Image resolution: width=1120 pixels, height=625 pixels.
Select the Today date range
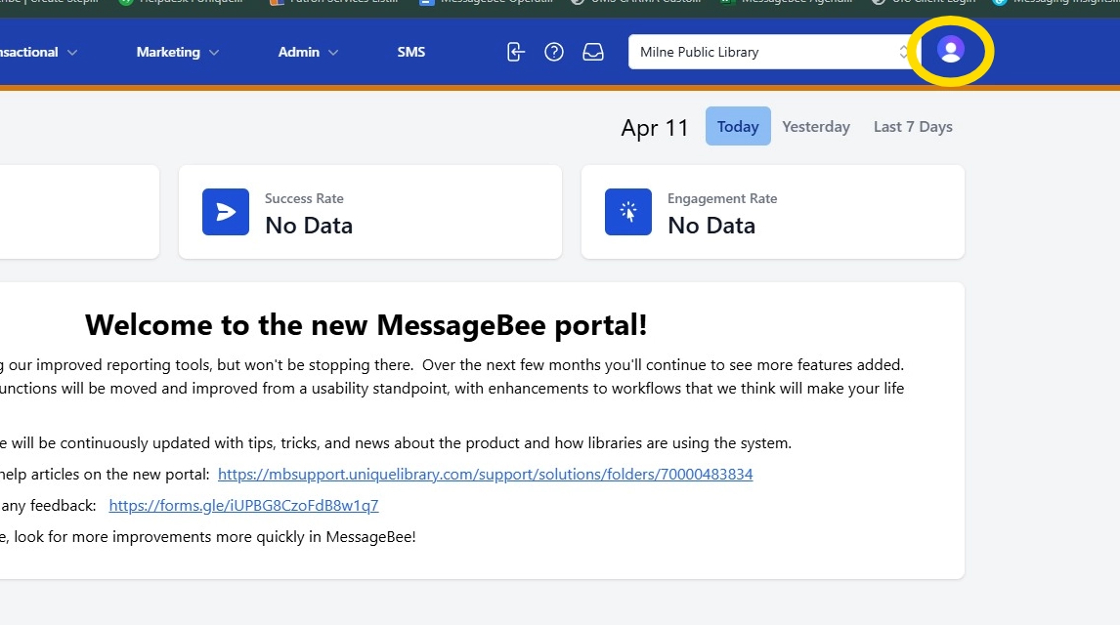[738, 126]
